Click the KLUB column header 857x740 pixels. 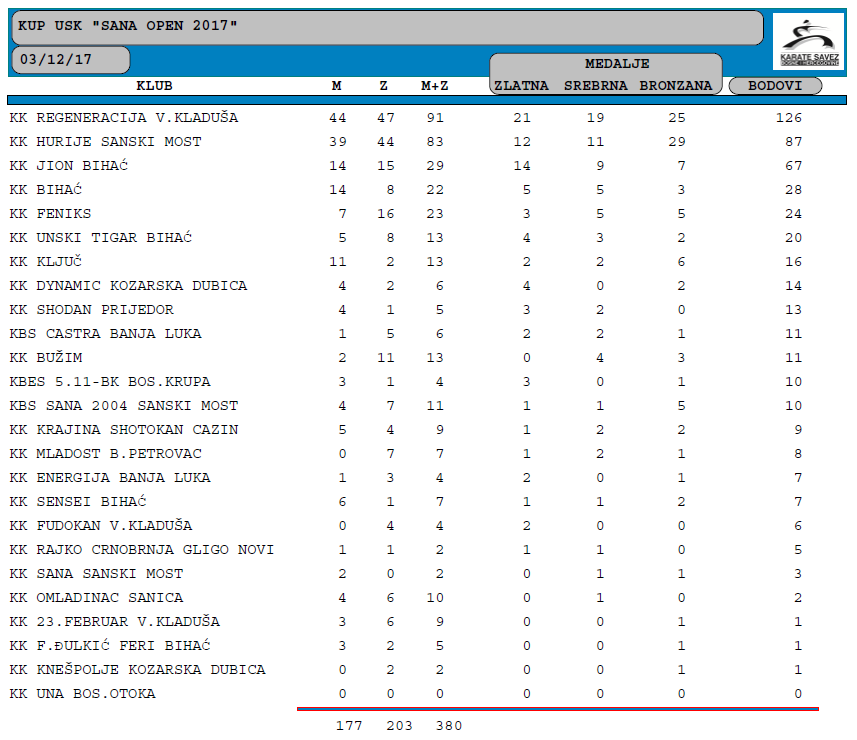tap(153, 86)
